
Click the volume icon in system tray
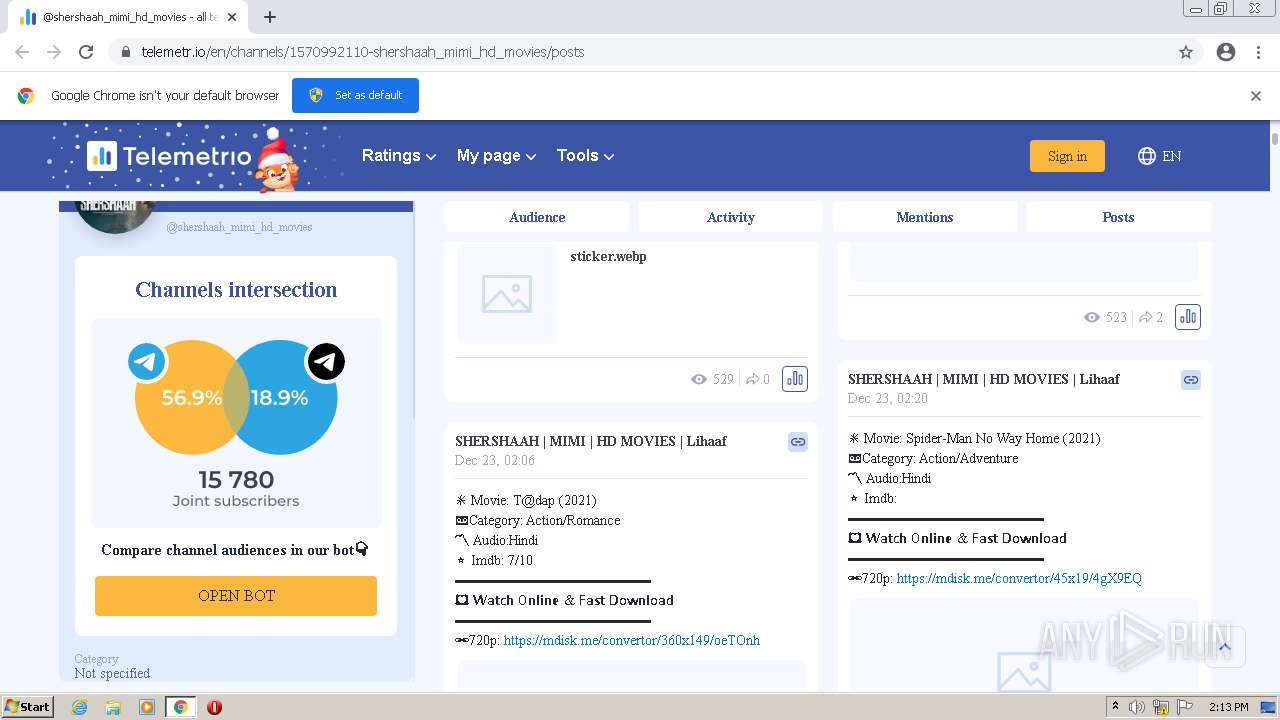pos(1137,707)
